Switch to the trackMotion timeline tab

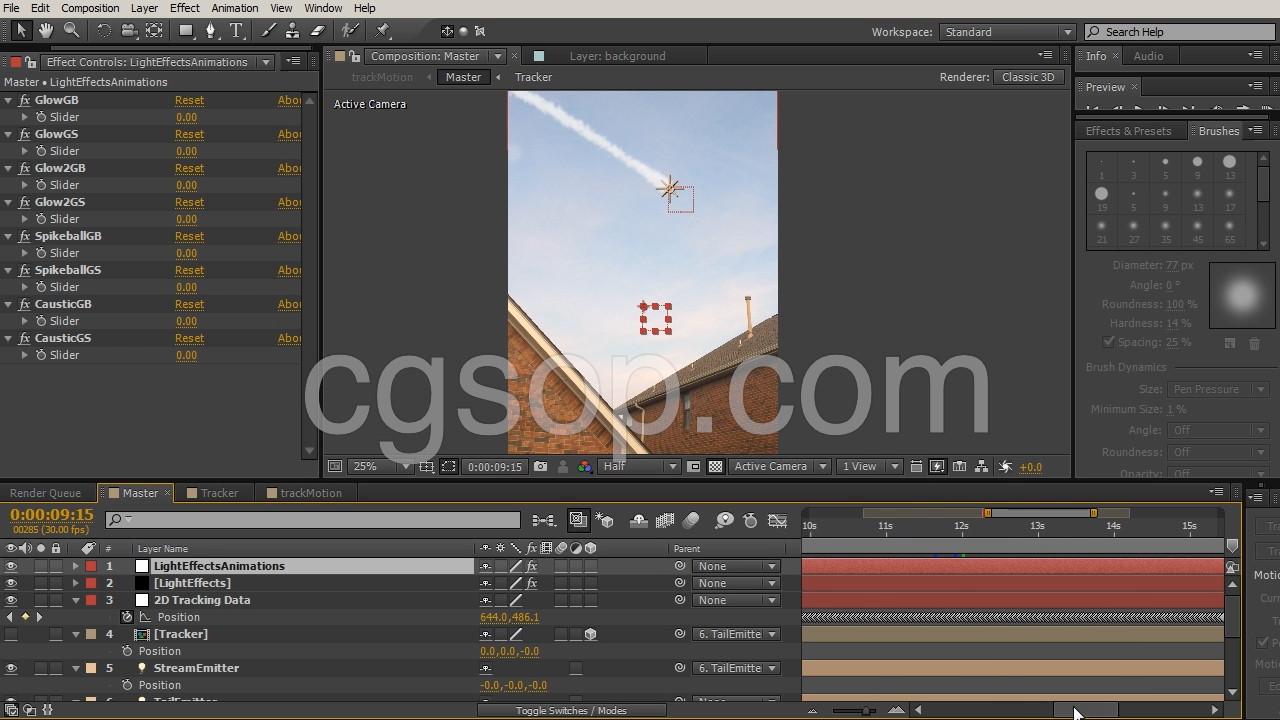[x=311, y=493]
